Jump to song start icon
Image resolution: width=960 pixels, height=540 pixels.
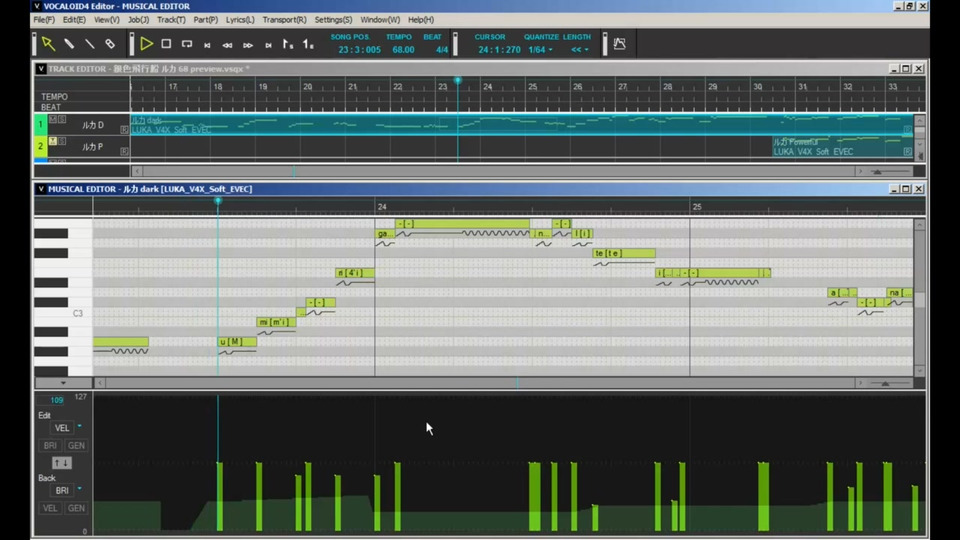click(x=208, y=45)
